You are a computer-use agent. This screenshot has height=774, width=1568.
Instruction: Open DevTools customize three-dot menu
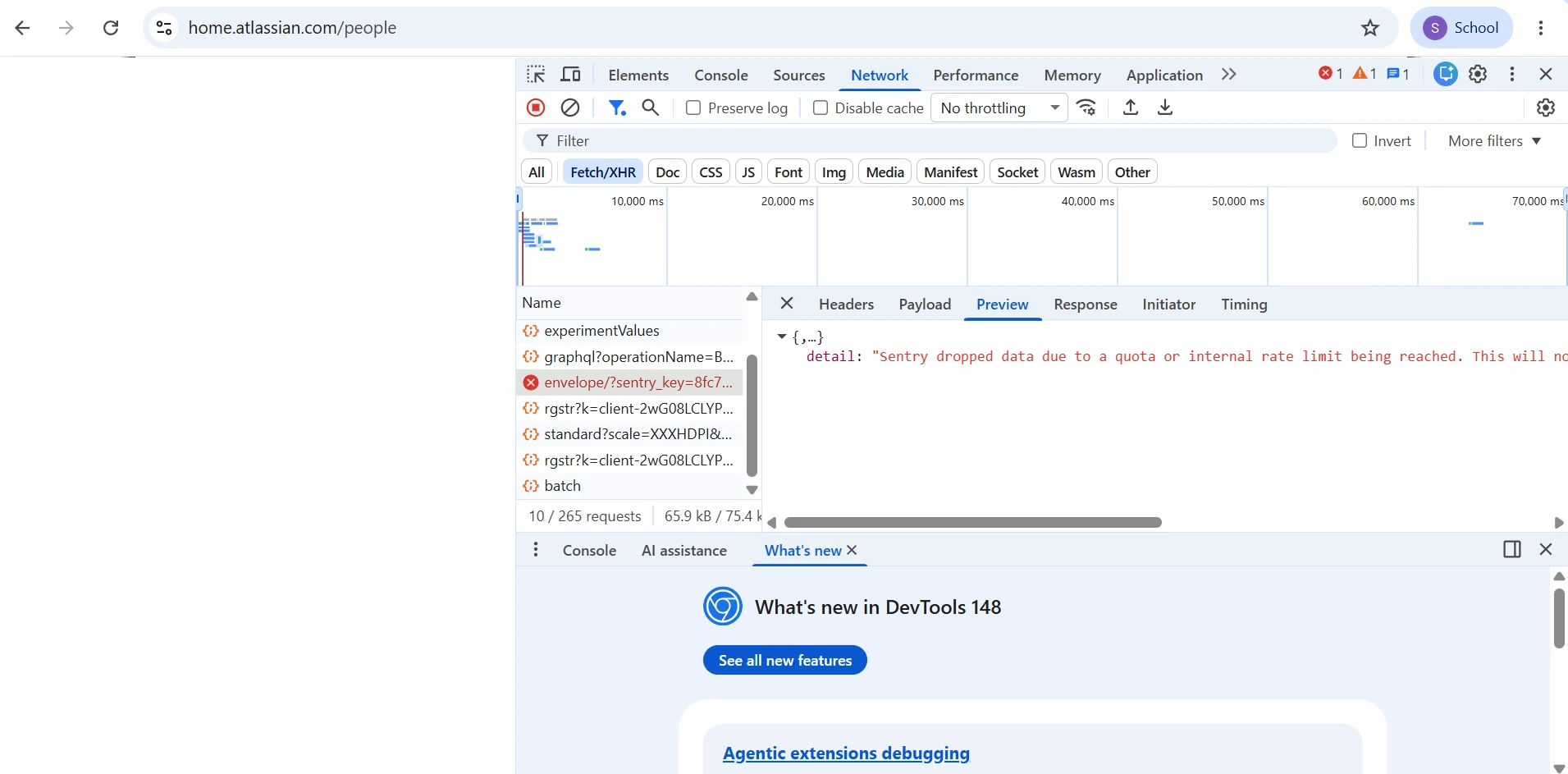click(1512, 74)
